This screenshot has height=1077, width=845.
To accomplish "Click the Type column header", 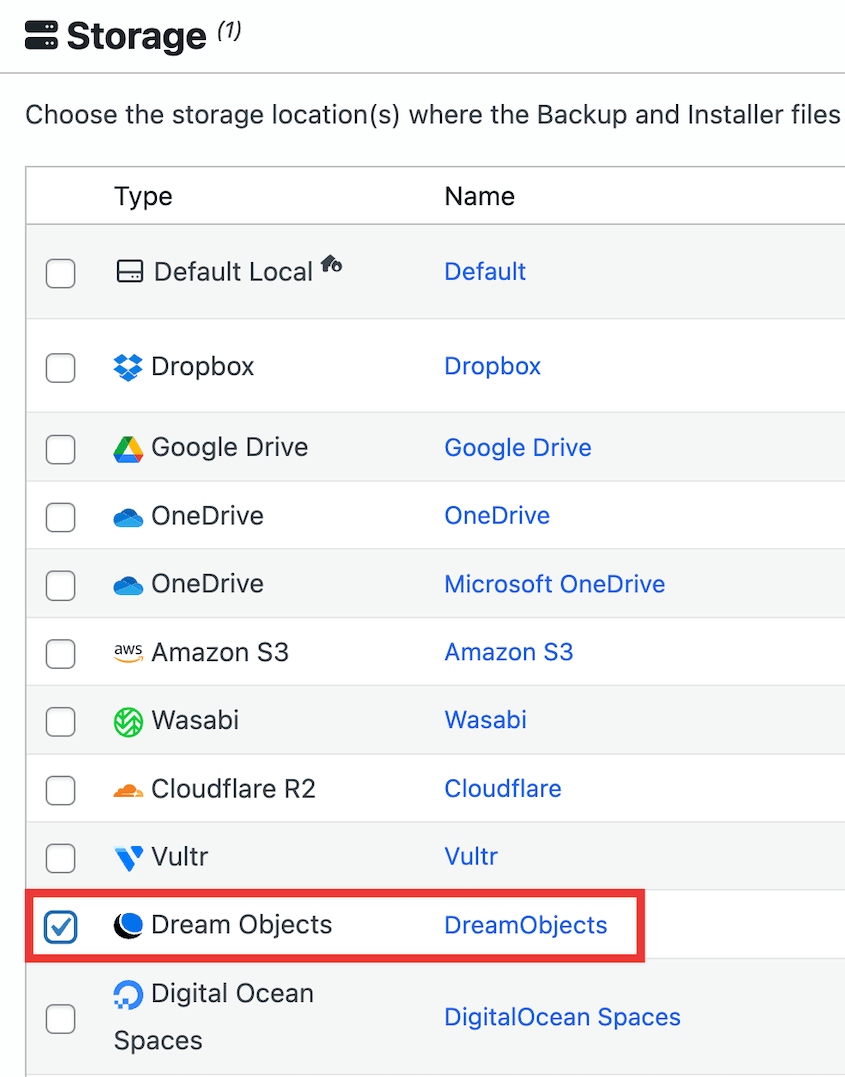I will click(x=142, y=196).
